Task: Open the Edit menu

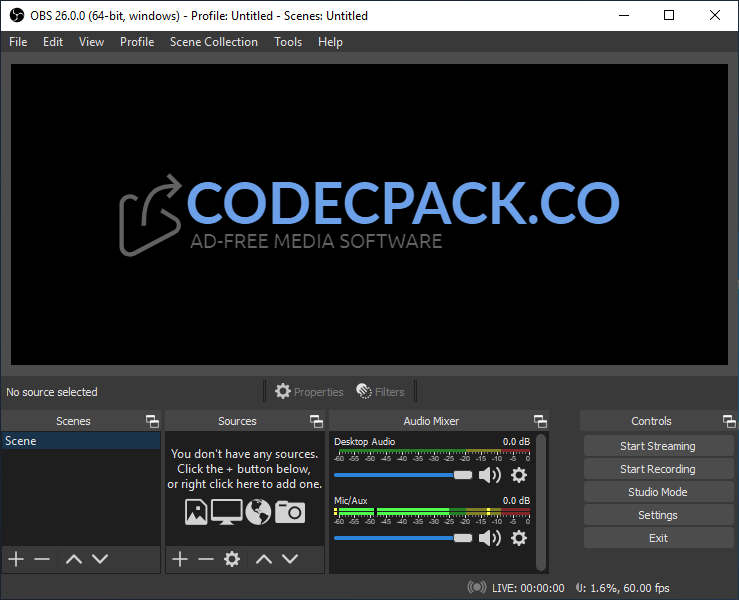Action: [x=53, y=42]
